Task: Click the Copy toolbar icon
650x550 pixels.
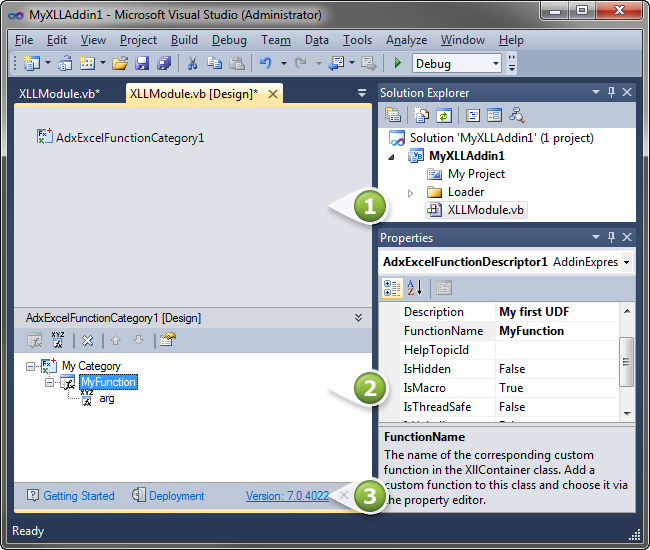Action: (x=214, y=63)
